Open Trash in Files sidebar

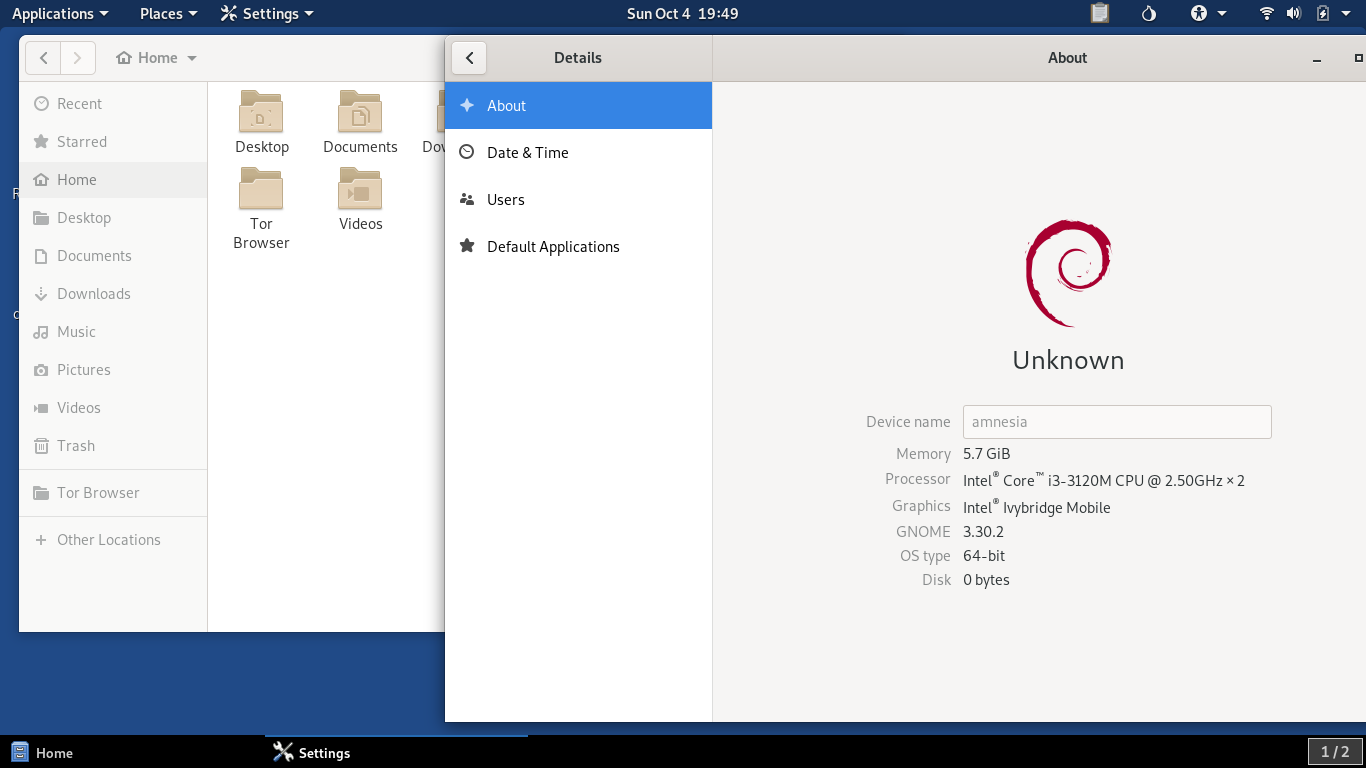113,446
